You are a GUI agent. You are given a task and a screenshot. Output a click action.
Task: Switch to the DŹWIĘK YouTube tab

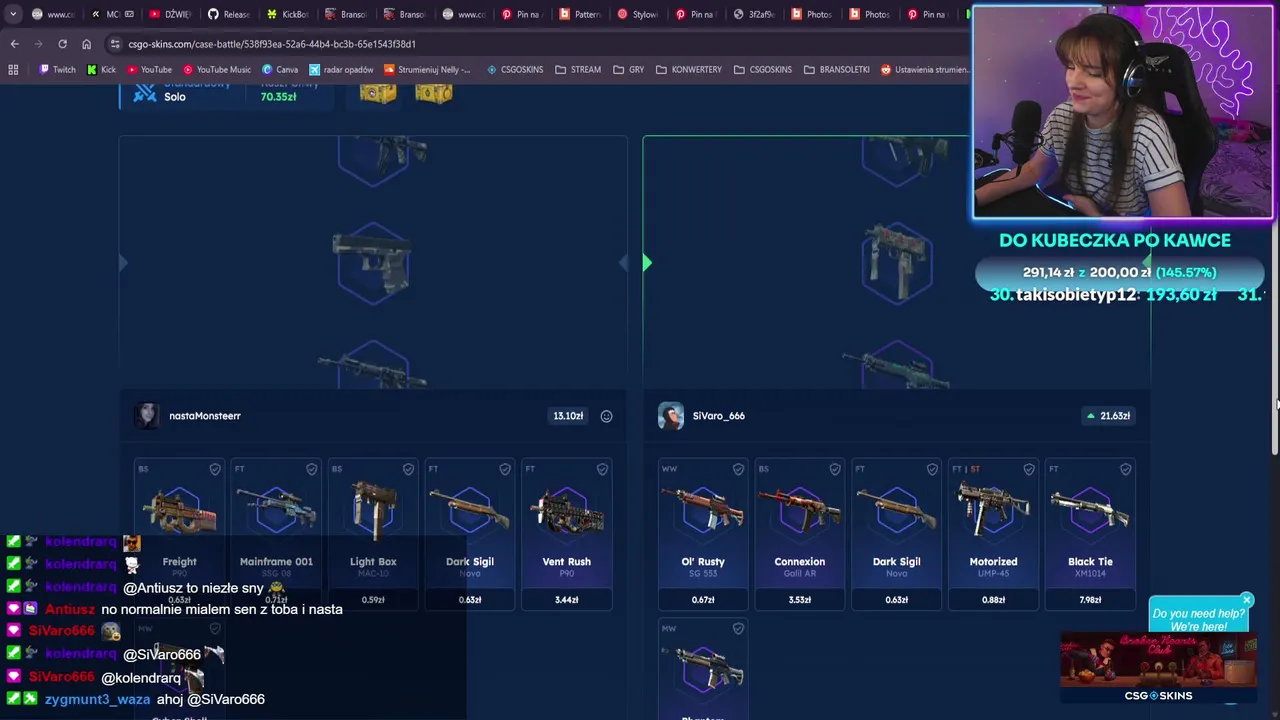pyautogui.click(x=170, y=14)
